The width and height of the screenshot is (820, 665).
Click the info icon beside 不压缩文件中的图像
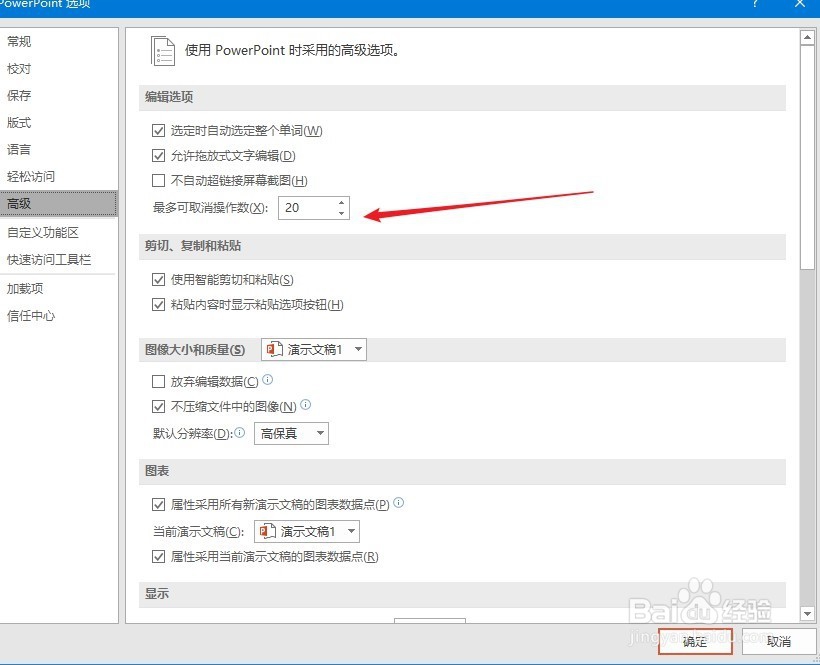coord(304,405)
